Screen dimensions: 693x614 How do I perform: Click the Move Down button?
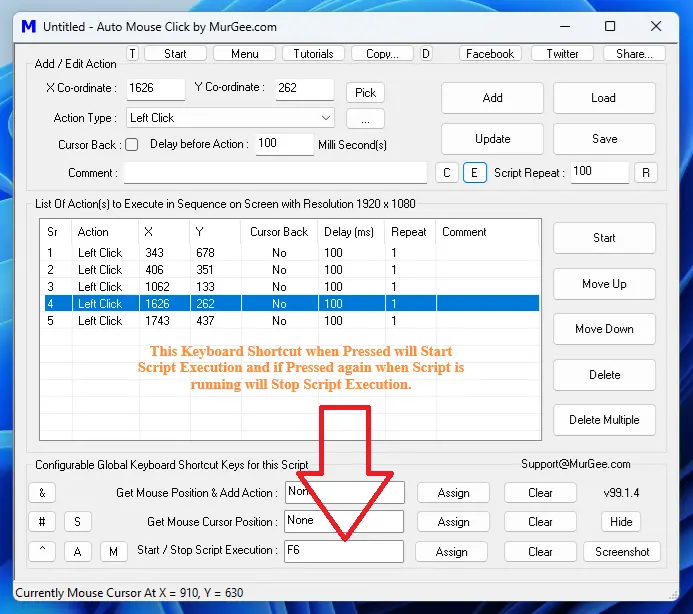pyautogui.click(x=604, y=329)
